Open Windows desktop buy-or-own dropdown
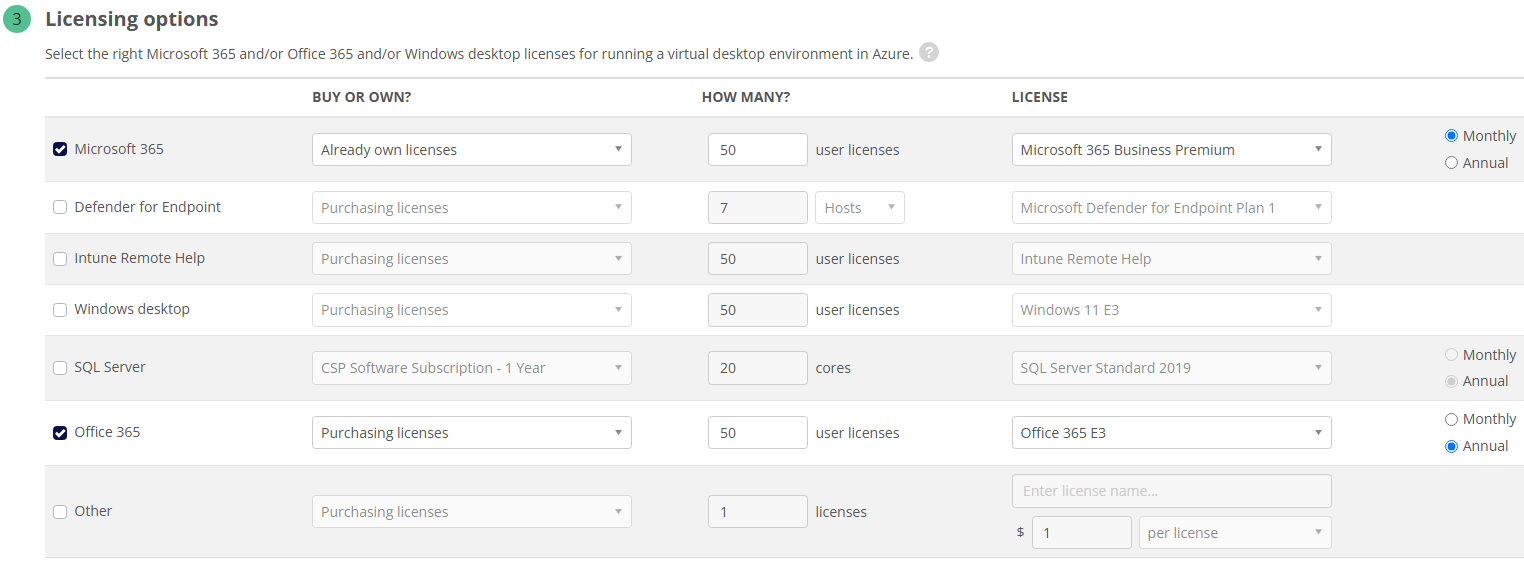 point(472,309)
